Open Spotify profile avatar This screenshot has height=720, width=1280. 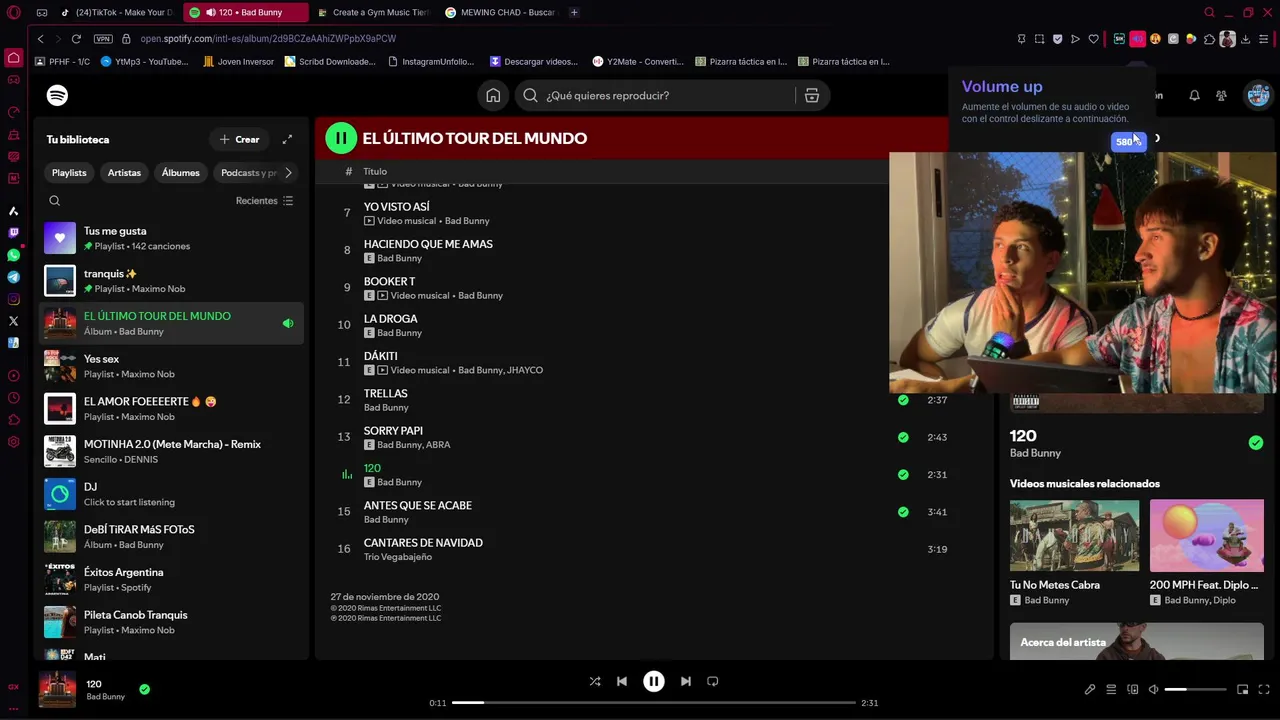[1258, 95]
